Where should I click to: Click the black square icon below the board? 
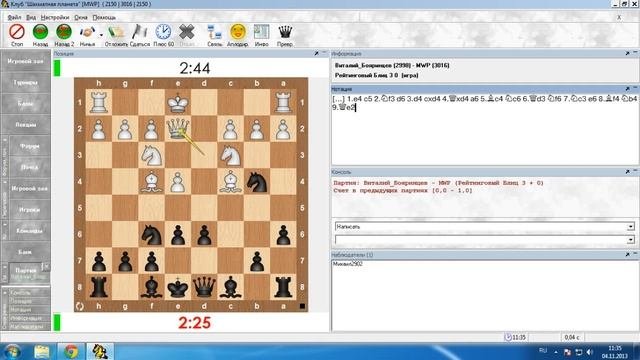(x=302, y=306)
